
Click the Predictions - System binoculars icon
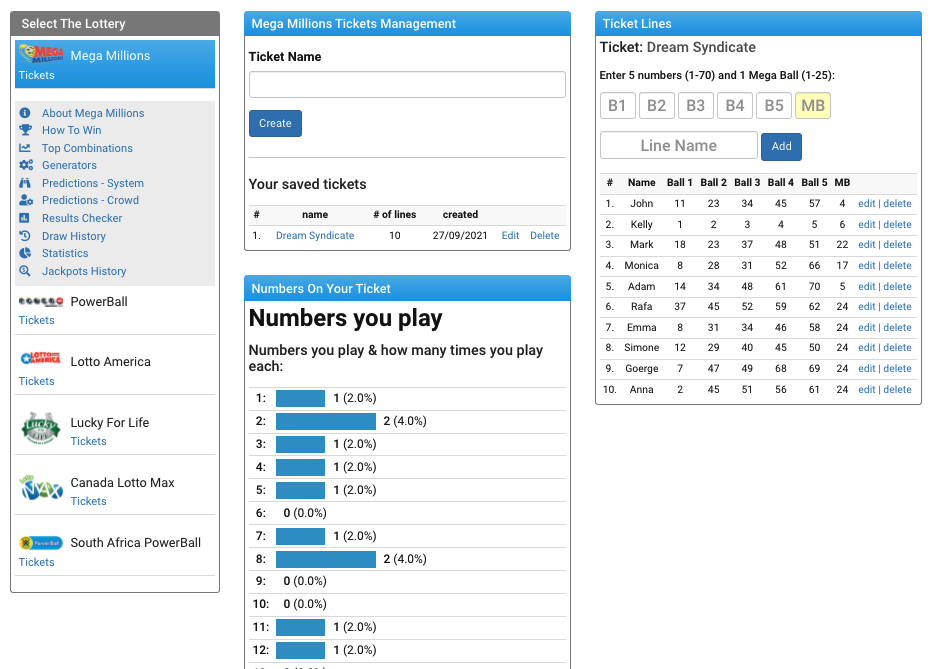(x=27, y=183)
